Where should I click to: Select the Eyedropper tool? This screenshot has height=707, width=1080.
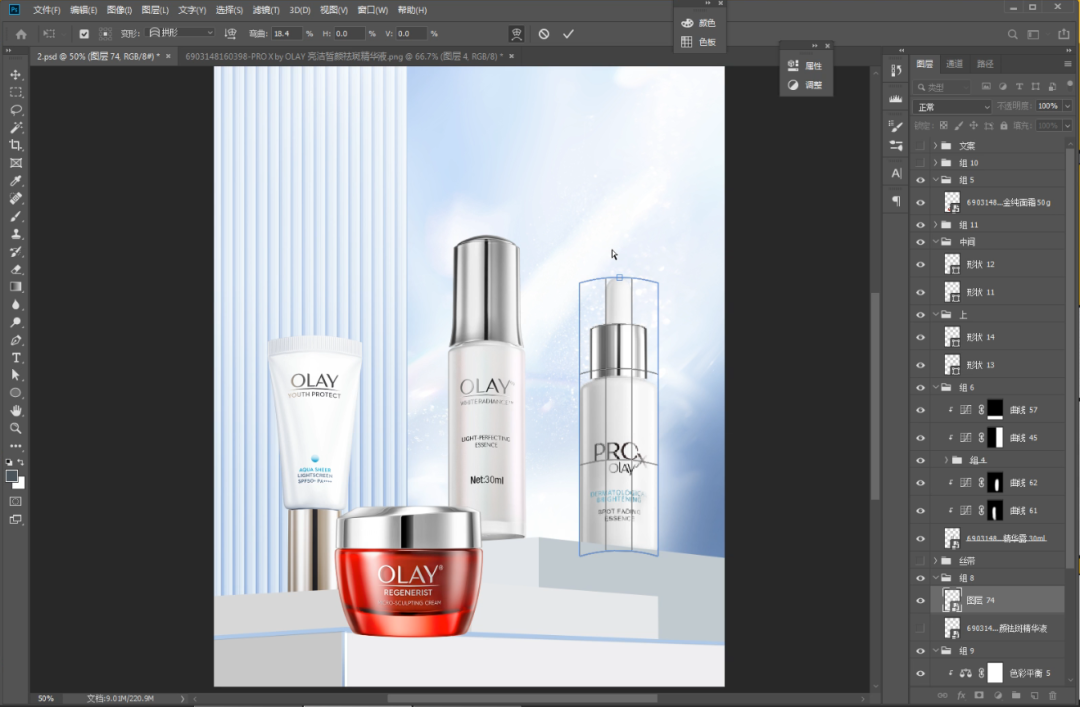(15, 181)
